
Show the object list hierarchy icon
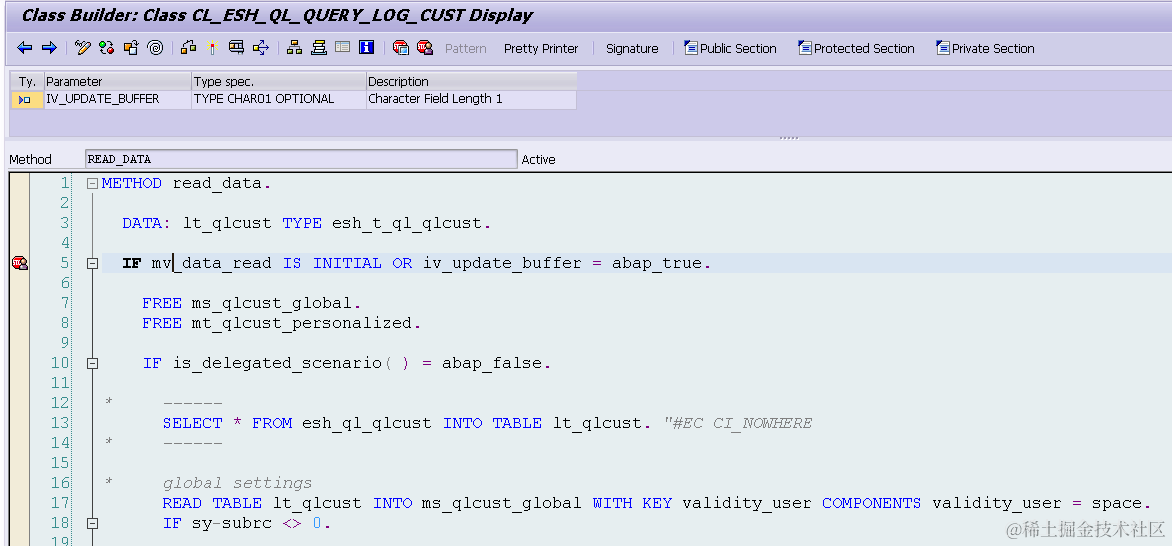click(x=295, y=48)
